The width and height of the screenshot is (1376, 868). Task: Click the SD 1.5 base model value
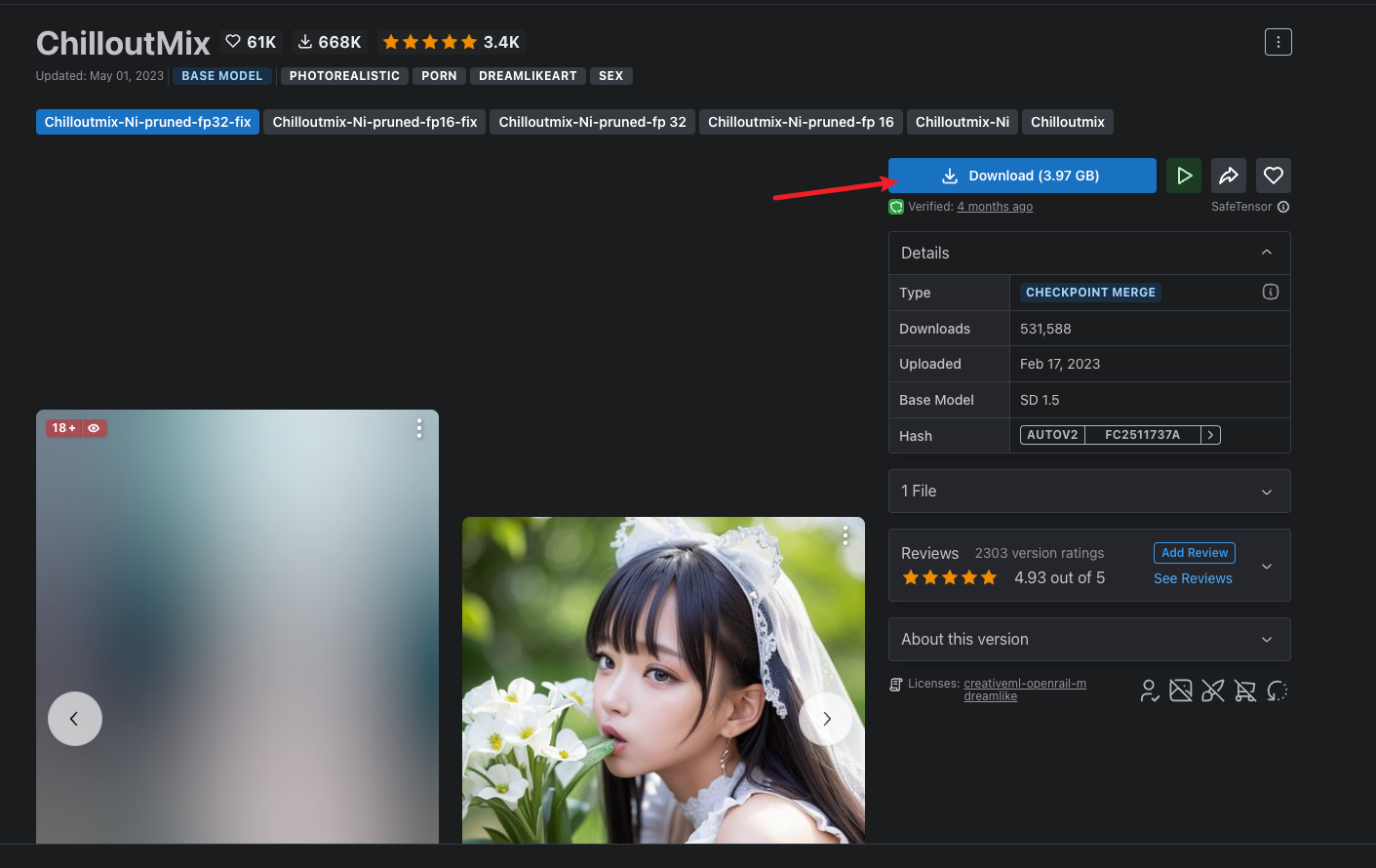coord(1040,400)
